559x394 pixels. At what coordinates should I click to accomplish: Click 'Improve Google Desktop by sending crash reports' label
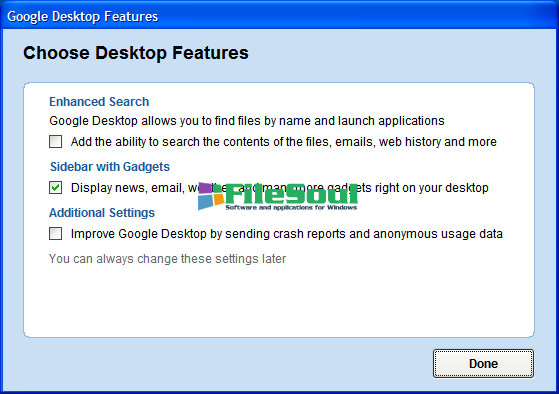[287, 234]
